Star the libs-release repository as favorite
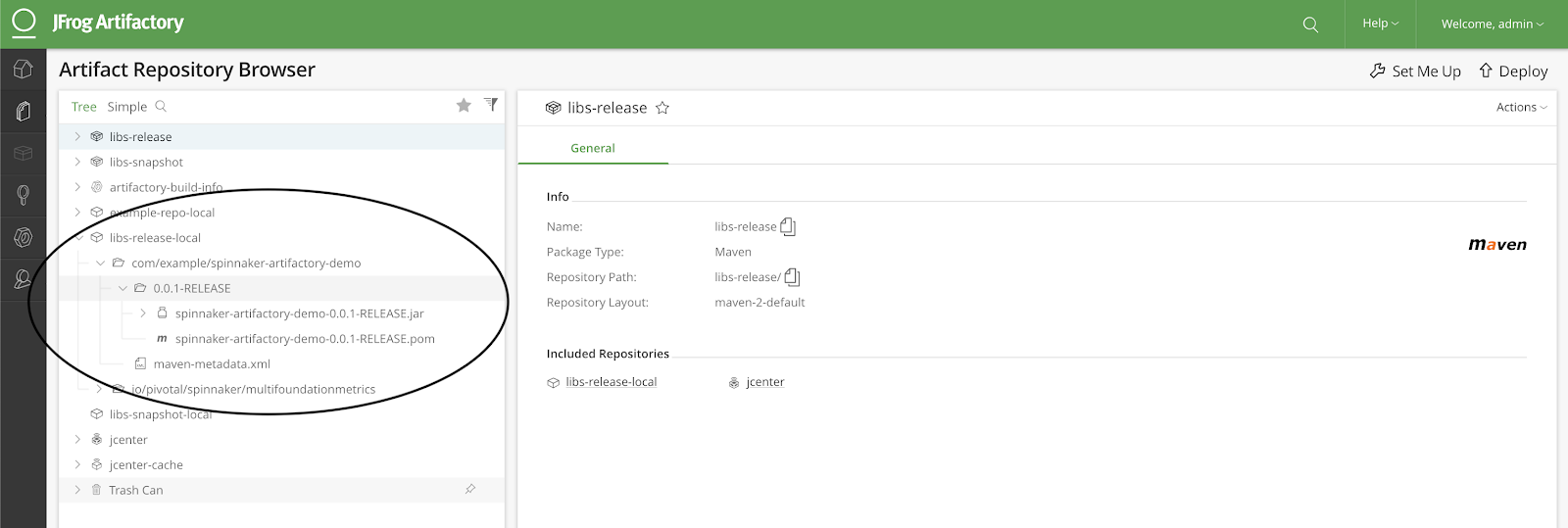The image size is (1568, 528). coord(662,108)
